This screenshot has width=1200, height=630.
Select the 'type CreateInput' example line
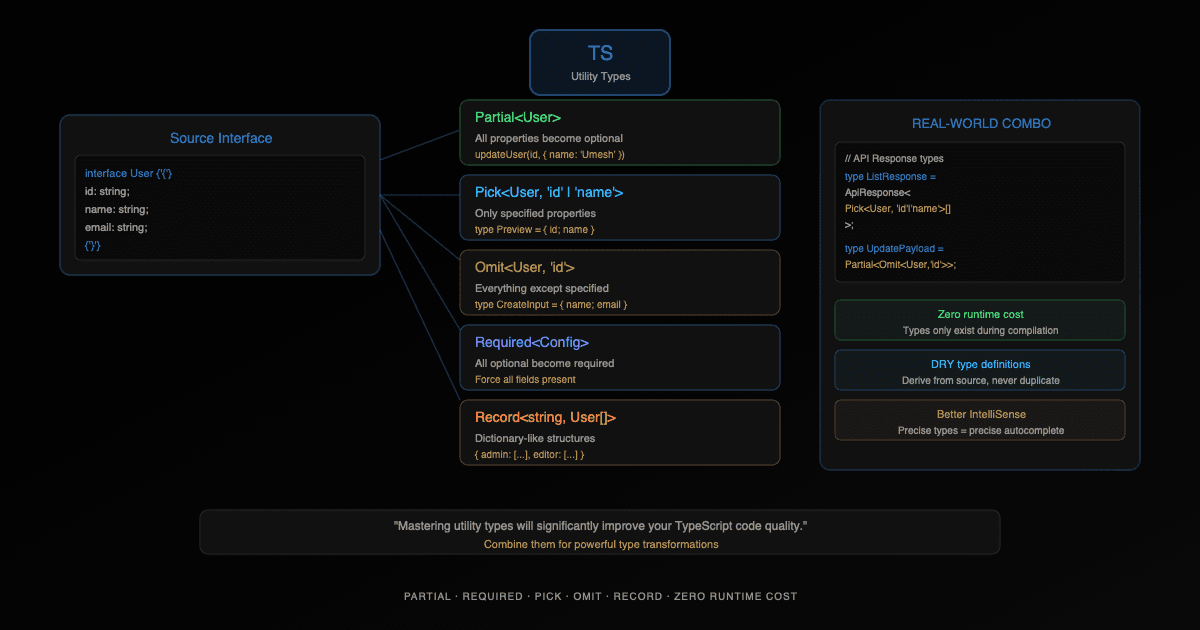551,304
